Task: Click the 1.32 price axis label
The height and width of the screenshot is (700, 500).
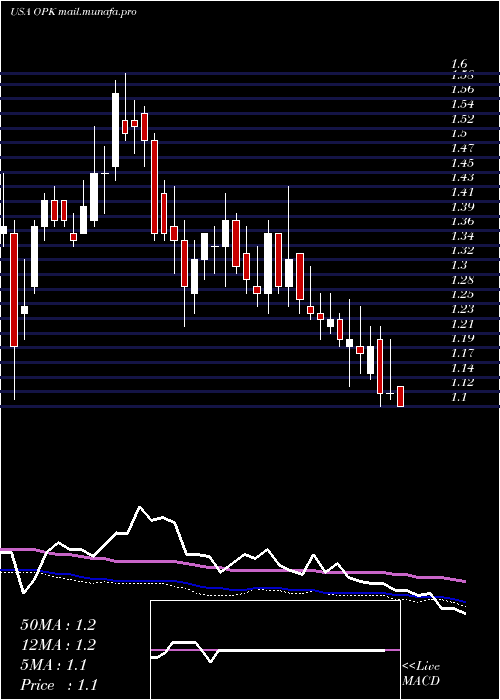Action: pos(462,250)
